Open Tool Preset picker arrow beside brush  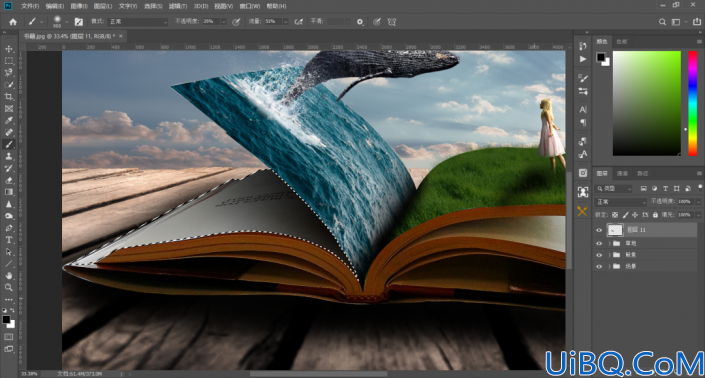click(x=41, y=22)
